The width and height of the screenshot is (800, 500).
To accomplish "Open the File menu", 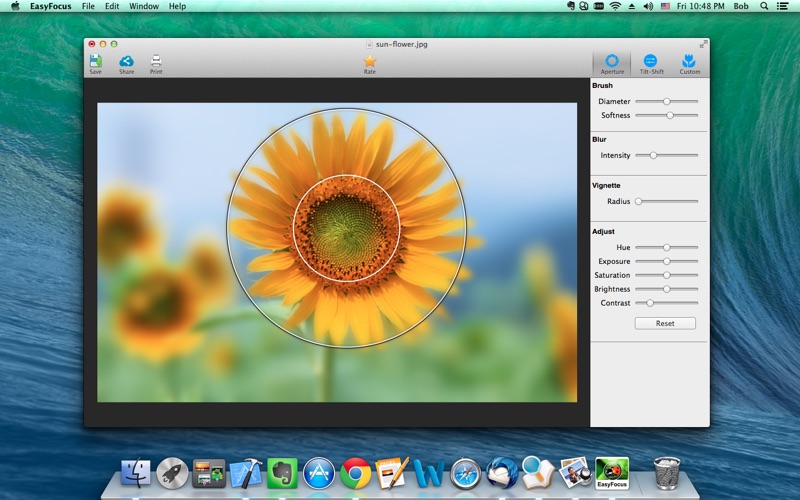I will [88, 6].
